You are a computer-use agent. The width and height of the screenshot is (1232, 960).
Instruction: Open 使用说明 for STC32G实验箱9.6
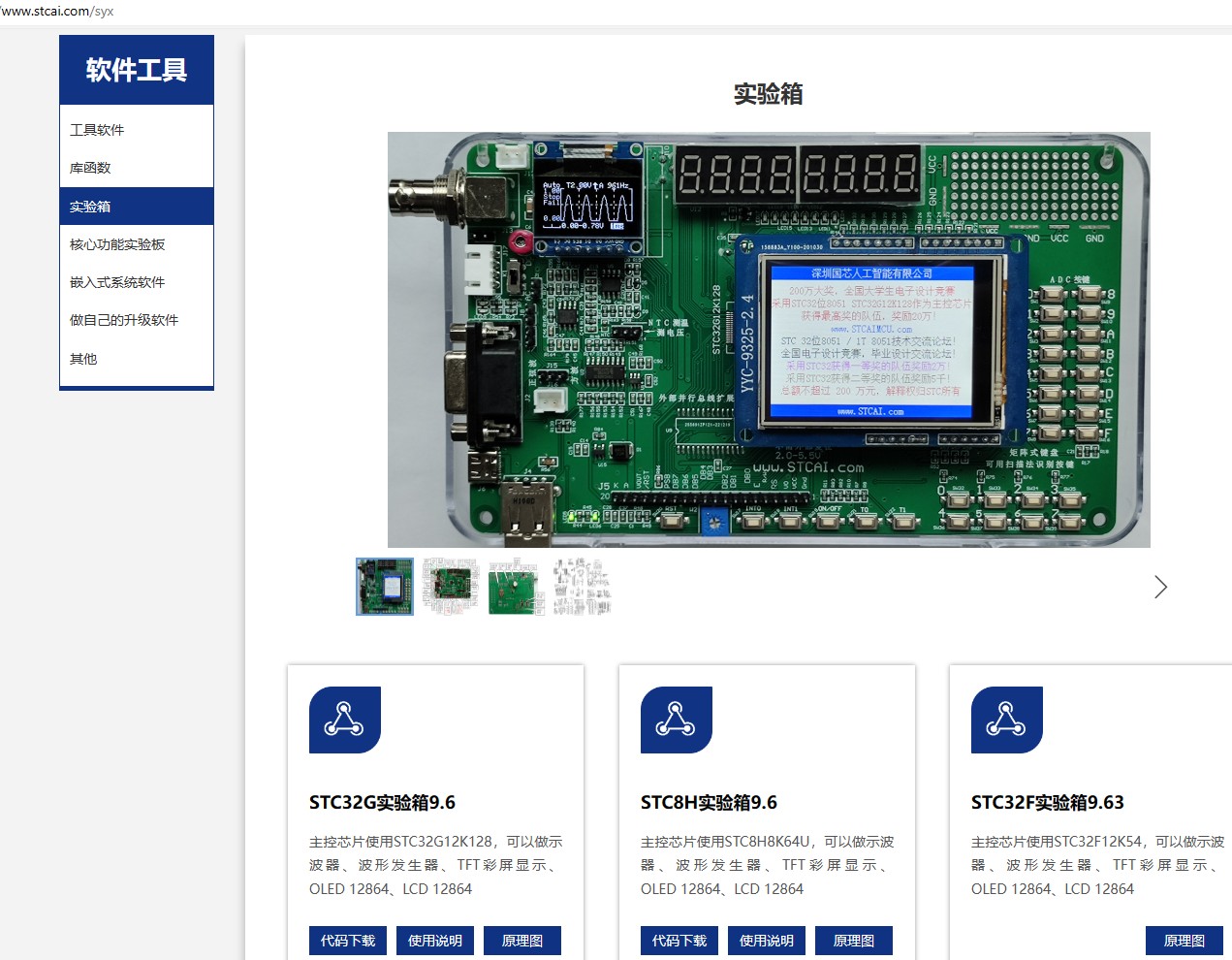click(x=435, y=941)
